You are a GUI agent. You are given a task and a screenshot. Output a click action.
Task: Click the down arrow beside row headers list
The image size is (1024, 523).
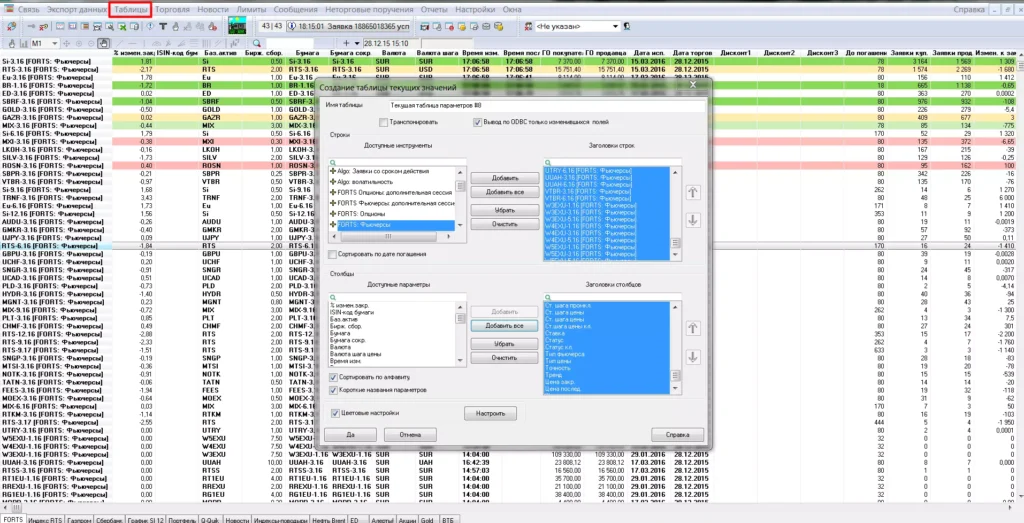pyautogui.click(x=695, y=220)
